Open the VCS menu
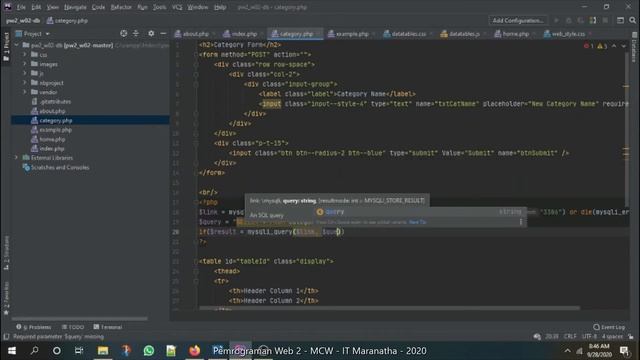Image resolution: width=640 pixels, height=360 pixels. (x=177, y=7)
